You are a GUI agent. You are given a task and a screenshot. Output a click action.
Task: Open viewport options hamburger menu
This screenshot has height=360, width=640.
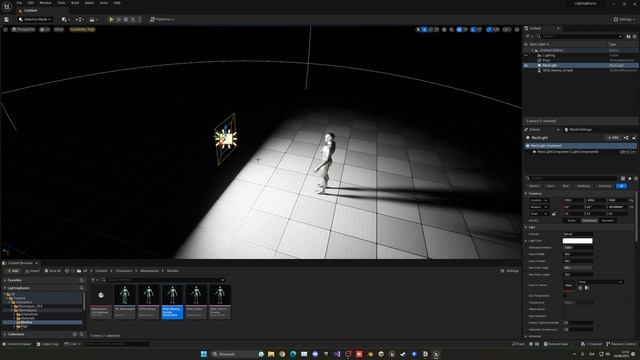(x=5, y=29)
